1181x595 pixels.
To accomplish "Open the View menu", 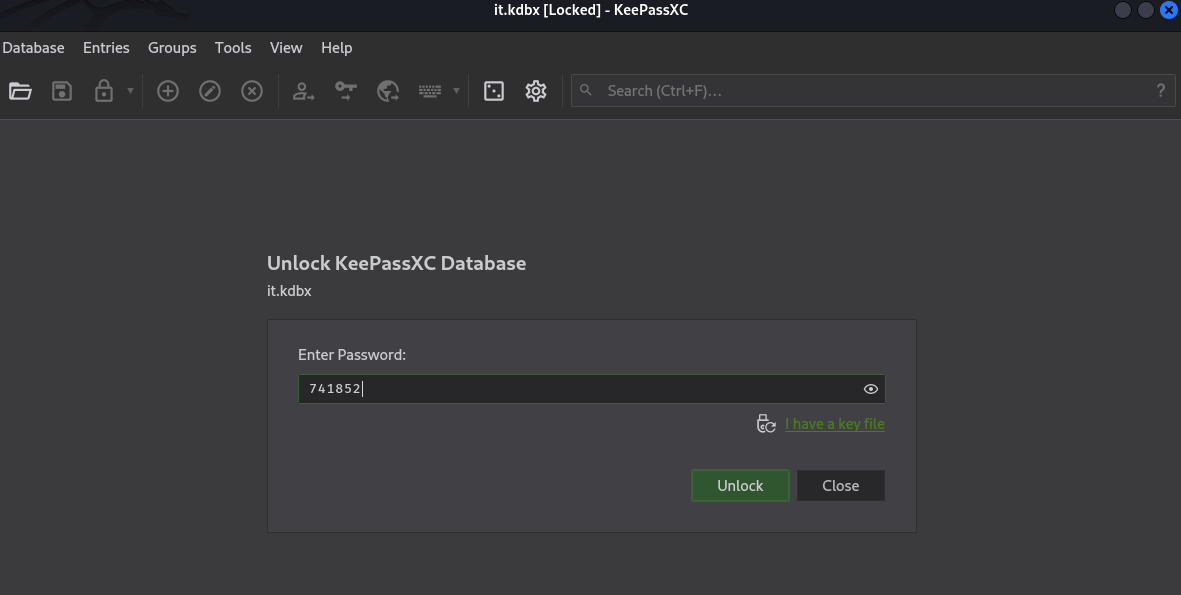I will (286, 47).
